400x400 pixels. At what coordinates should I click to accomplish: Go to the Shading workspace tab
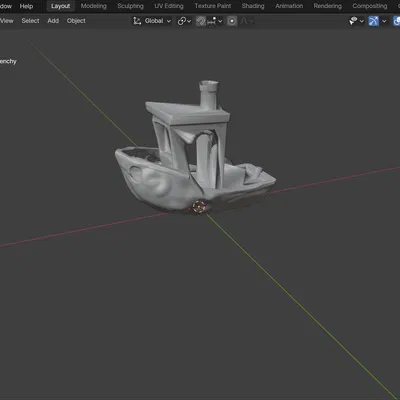coord(253,6)
